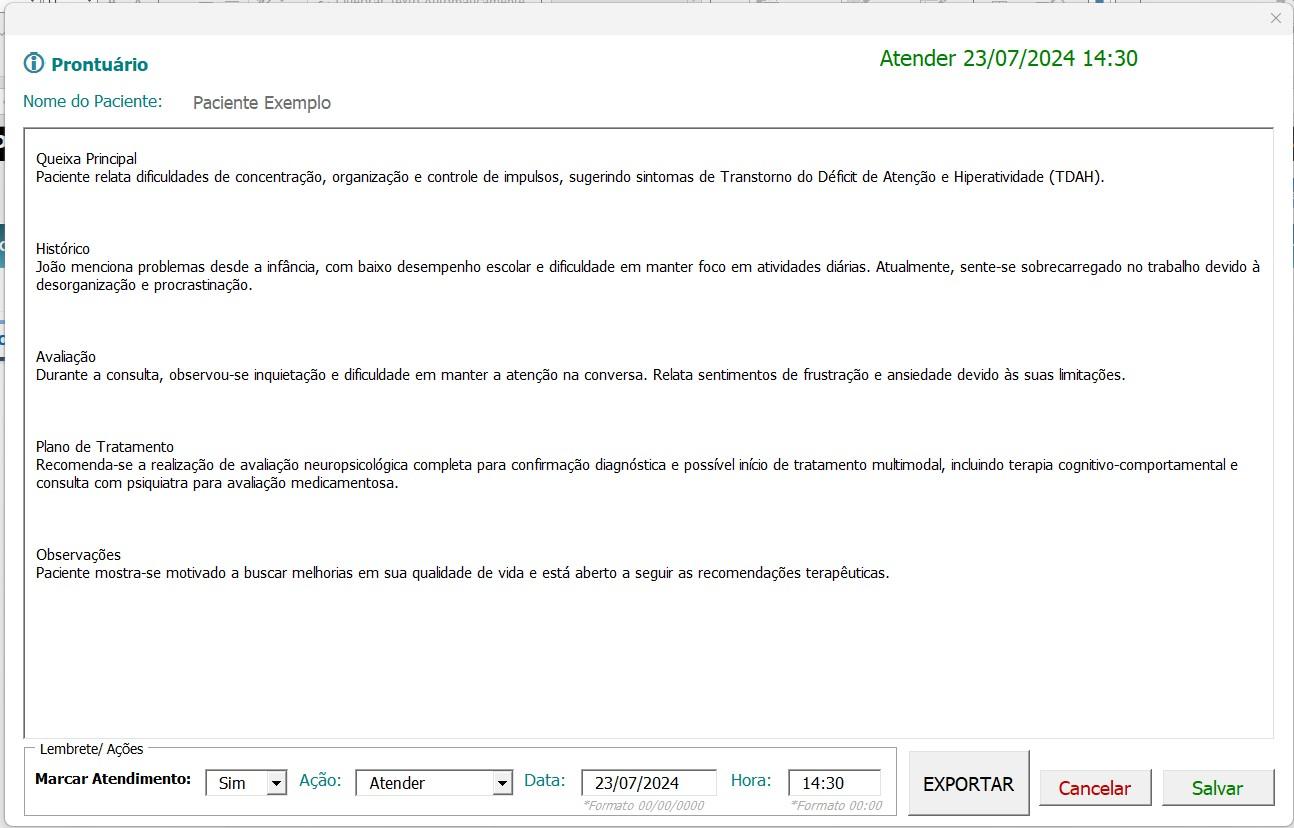Open the Marcar Atendimento dropdown arrow
This screenshot has width=1294, height=828.
point(277,783)
